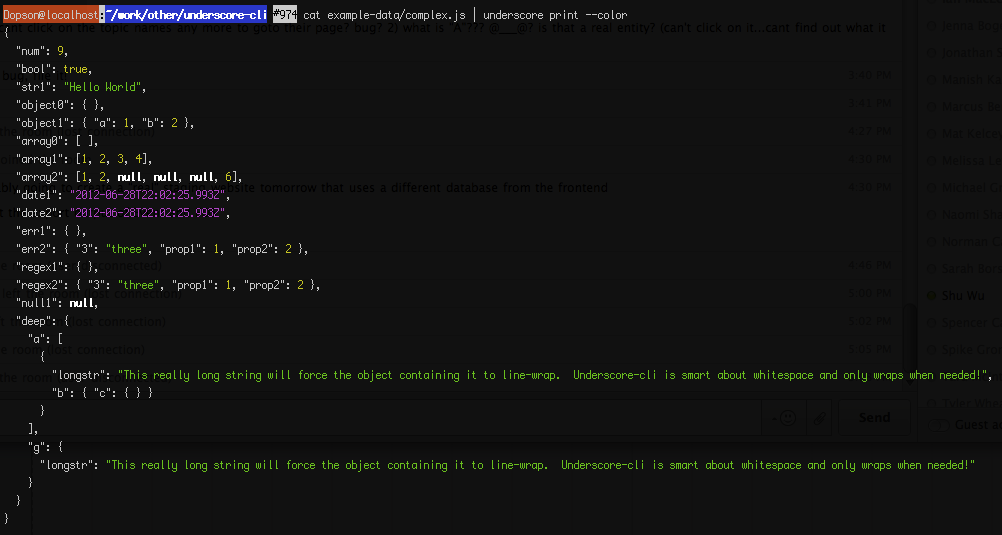This screenshot has width=1002, height=535.
Task: Select Marcus in the chat user list
Action: (971, 106)
